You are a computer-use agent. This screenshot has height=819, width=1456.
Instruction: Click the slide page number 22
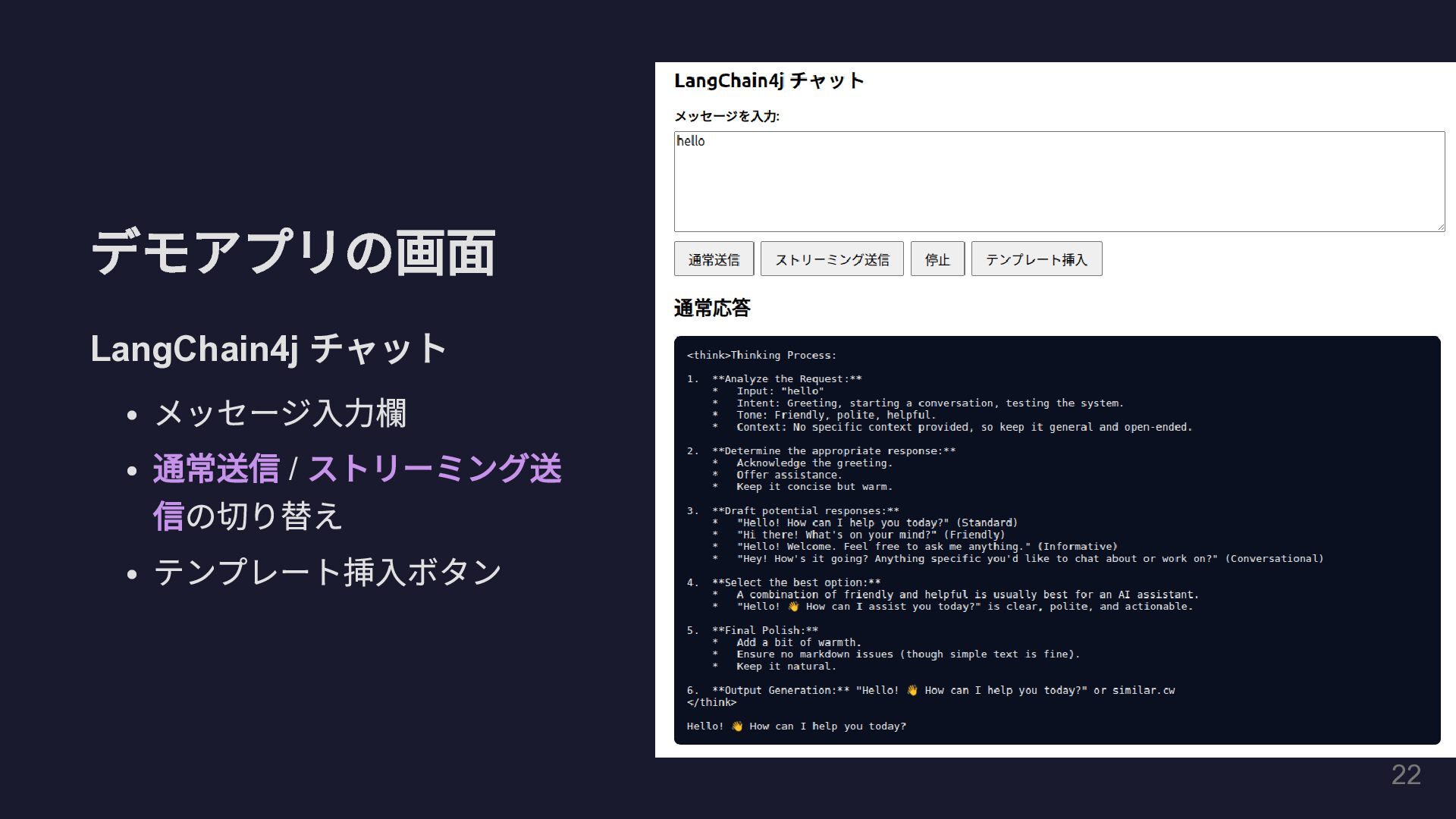[1405, 775]
